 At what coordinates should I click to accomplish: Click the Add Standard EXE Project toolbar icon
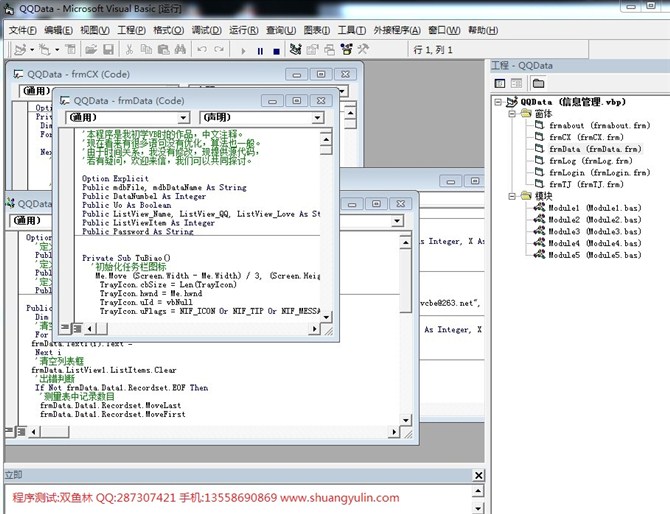coord(20,50)
